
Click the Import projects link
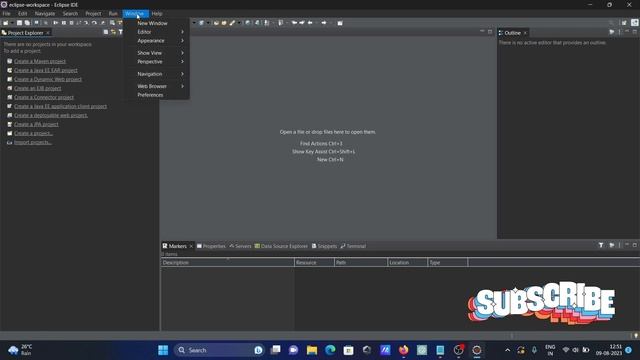33,142
